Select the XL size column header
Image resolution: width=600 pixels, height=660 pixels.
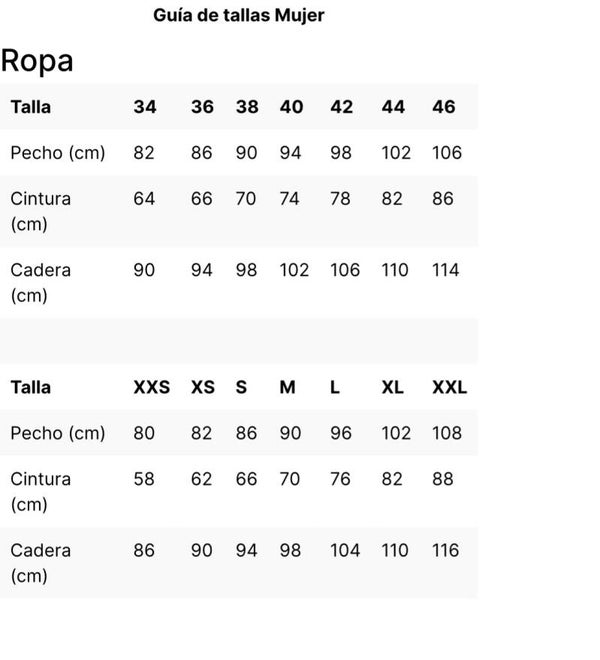[x=393, y=387]
